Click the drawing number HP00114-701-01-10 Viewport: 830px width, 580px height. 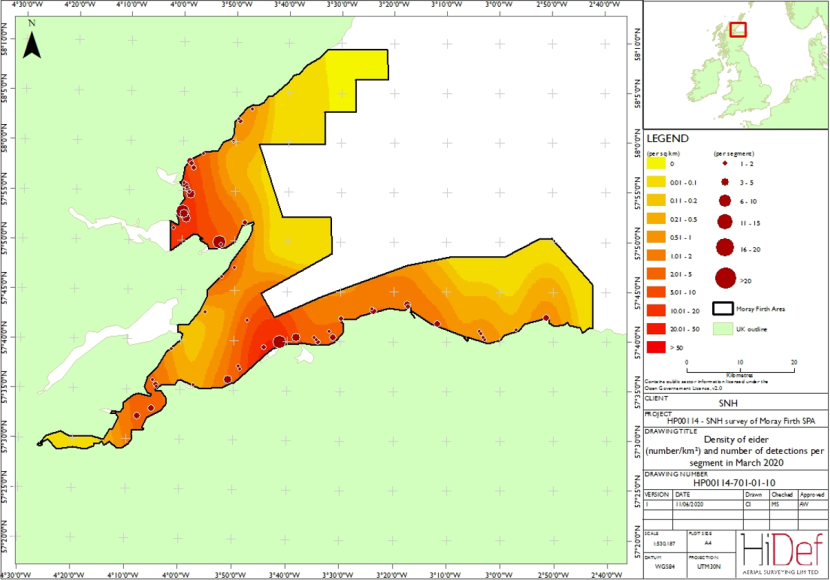click(734, 483)
